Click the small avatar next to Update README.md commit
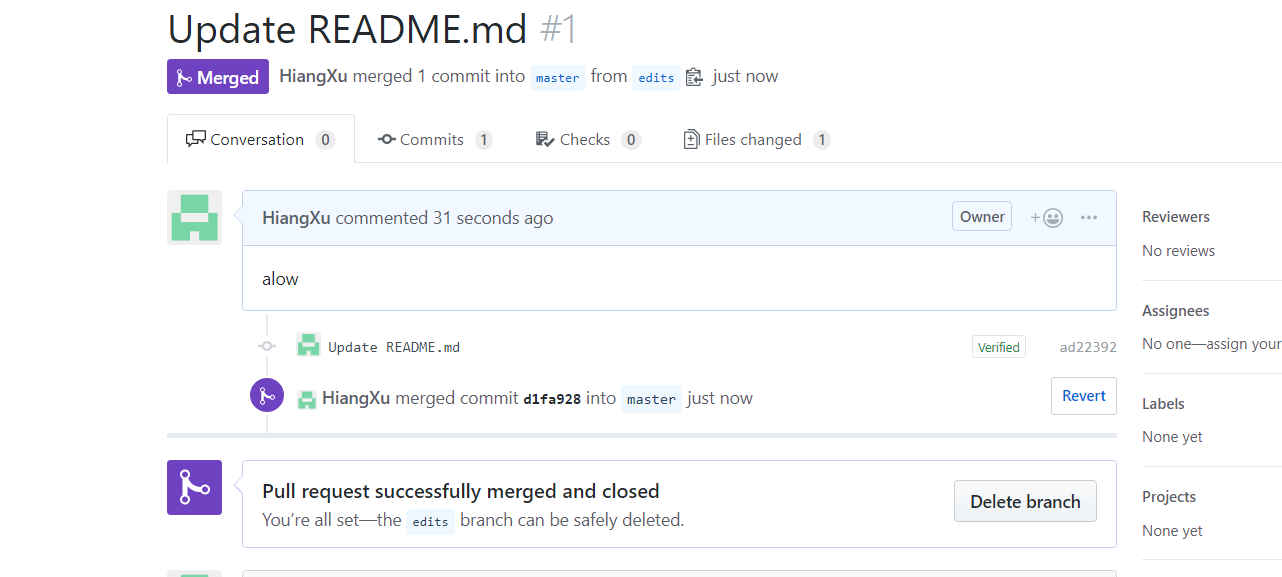1282x577 pixels. [308, 346]
